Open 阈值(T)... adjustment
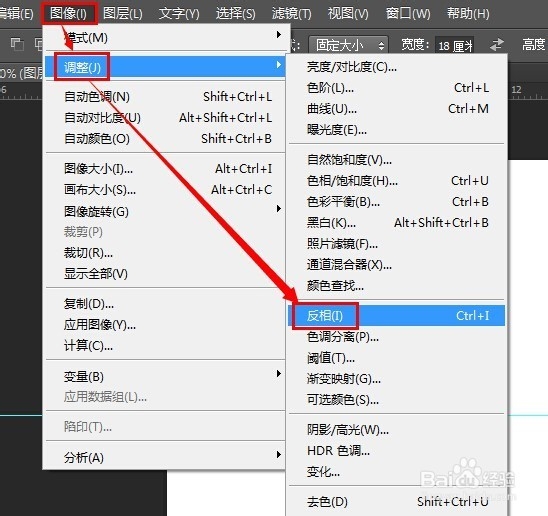548x516 pixels. pos(397,358)
